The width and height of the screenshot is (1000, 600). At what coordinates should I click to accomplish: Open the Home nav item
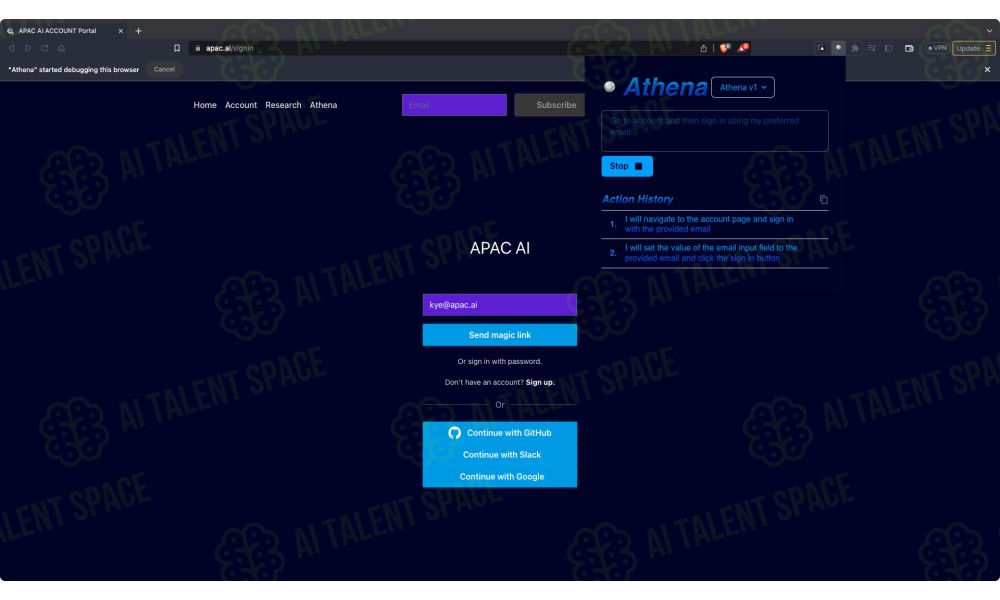click(x=205, y=105)
